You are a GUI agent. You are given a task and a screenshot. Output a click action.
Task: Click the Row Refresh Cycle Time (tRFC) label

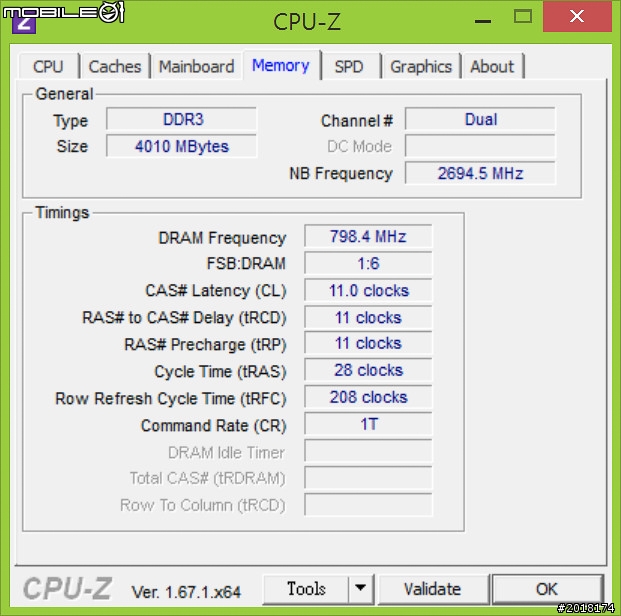point(171,399)
